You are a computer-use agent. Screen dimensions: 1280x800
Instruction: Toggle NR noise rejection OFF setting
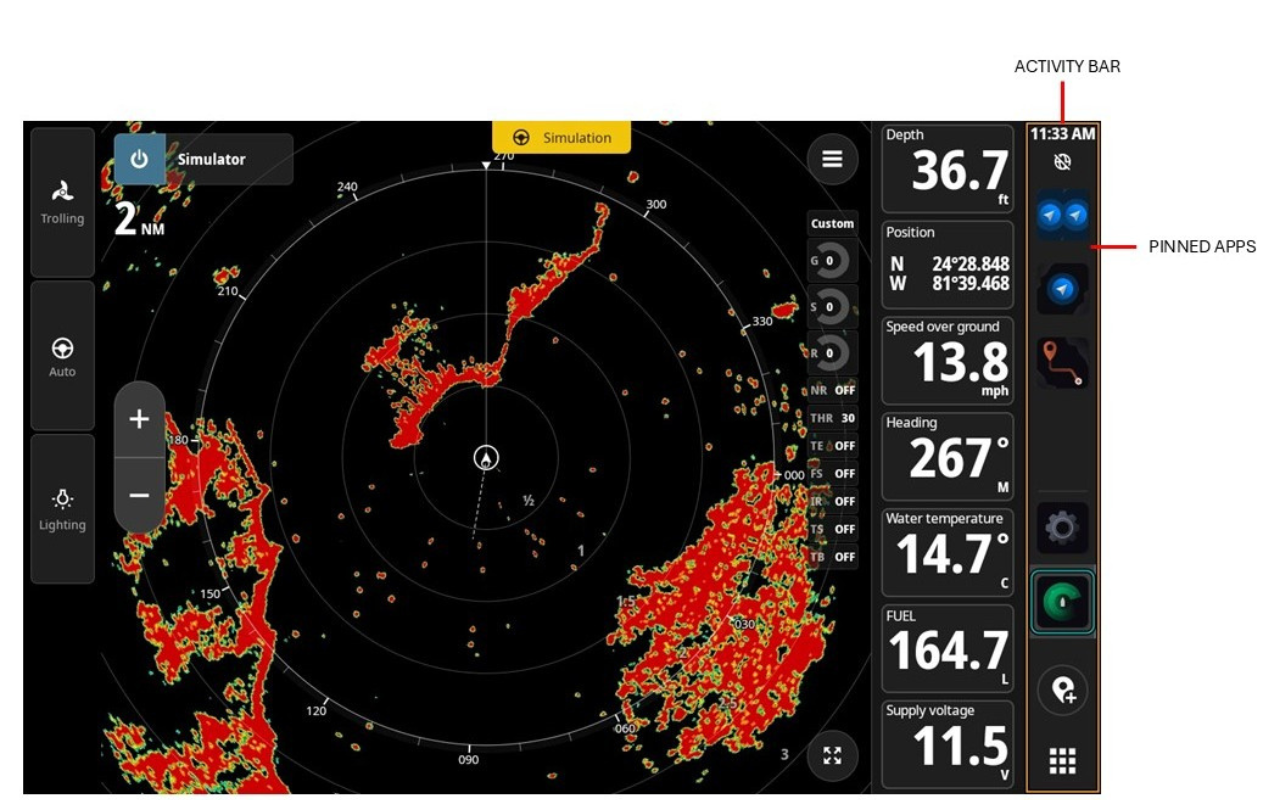click(x=832, y=390)
